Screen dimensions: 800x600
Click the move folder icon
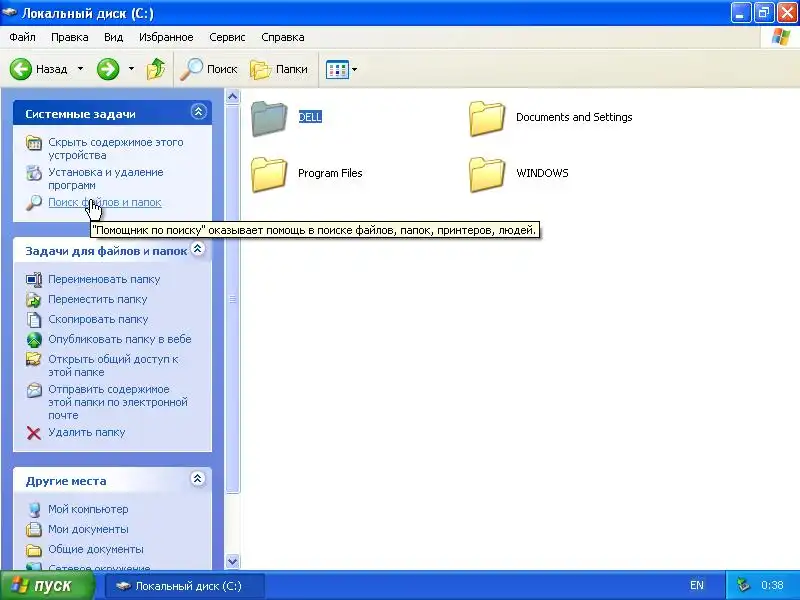[34, 299]
